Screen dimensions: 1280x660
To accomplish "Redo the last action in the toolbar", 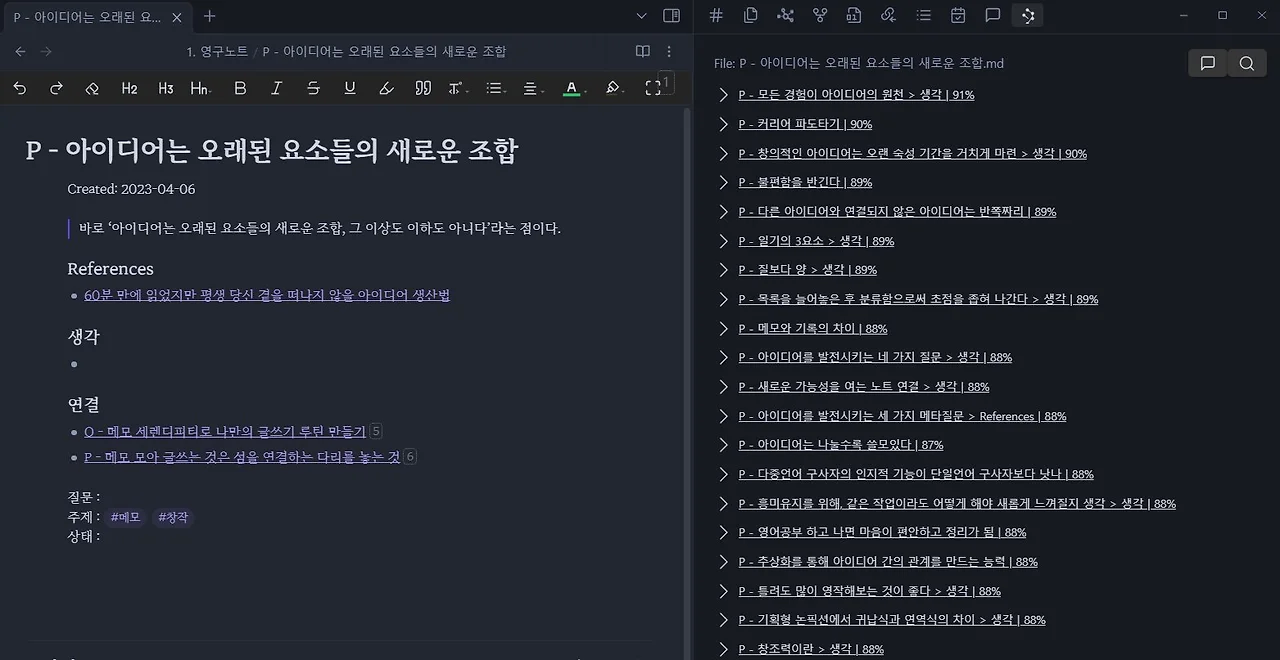I will coord(56,88).
